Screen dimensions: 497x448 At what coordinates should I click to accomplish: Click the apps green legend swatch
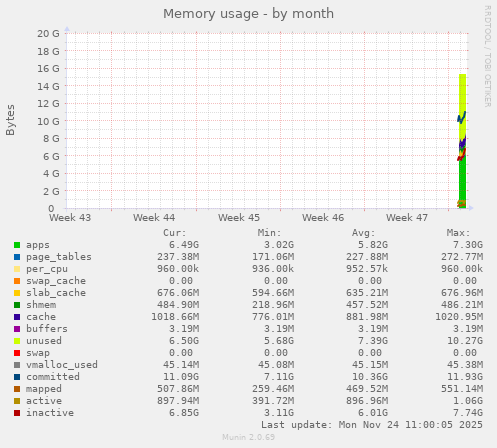pos(17,245)
